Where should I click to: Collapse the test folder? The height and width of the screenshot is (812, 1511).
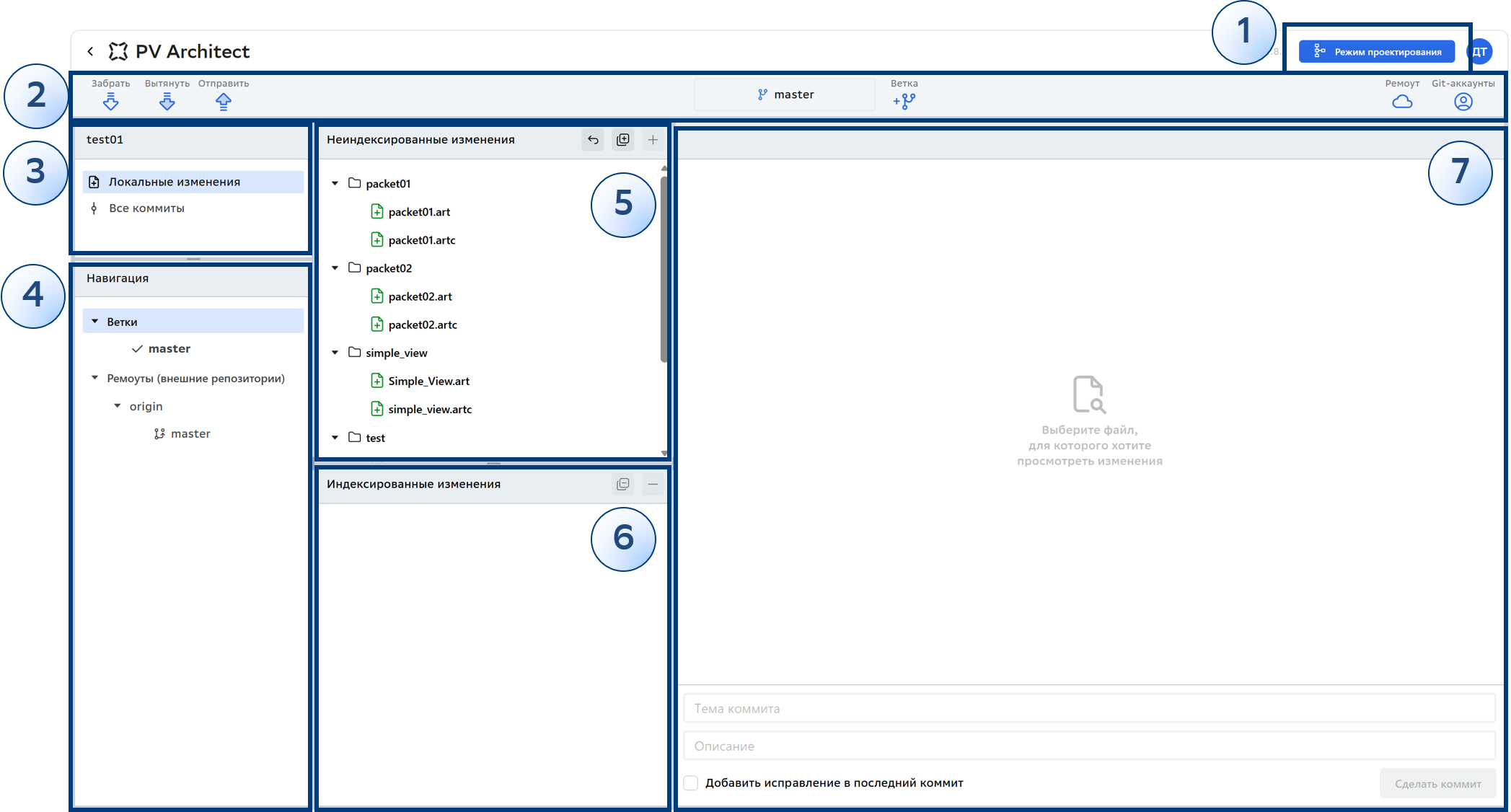[x=335, y=438]
